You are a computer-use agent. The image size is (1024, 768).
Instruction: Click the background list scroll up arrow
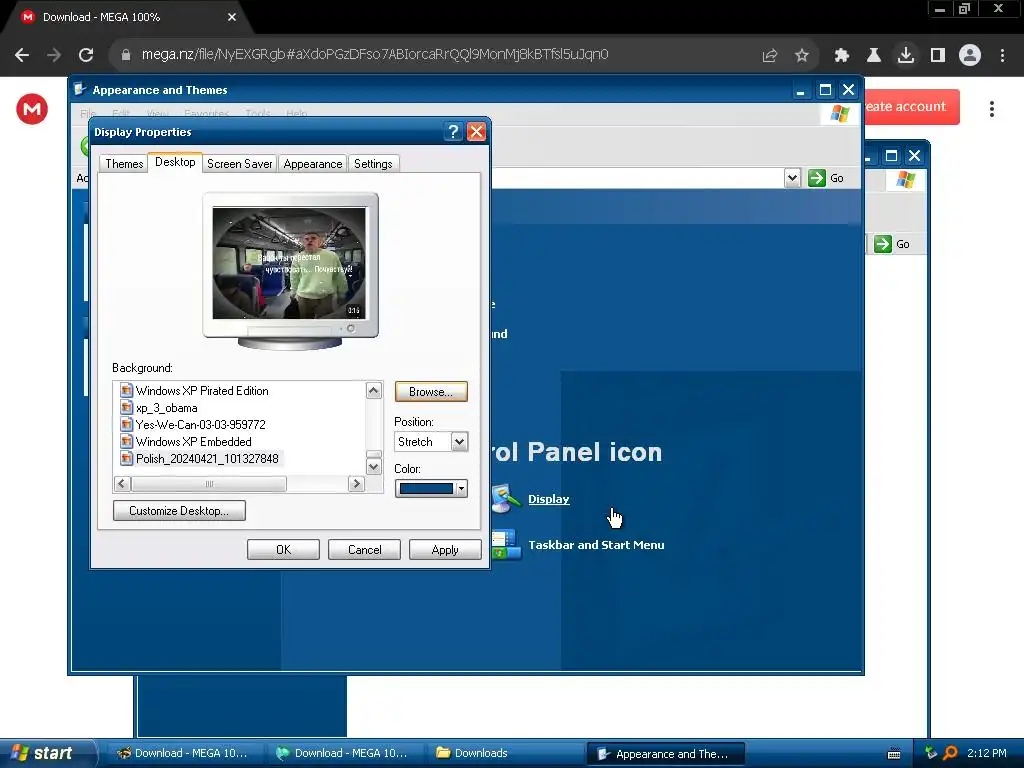point(374,391)
